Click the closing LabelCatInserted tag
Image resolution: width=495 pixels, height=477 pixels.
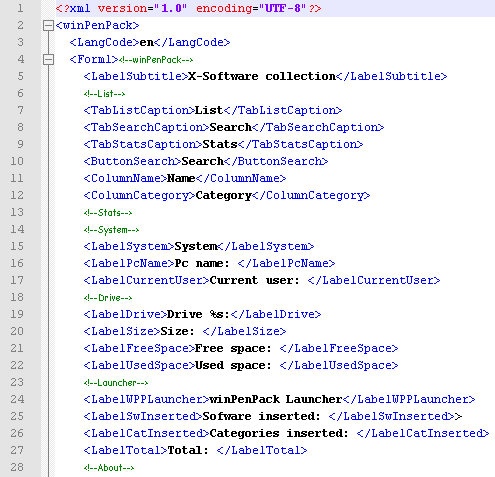point(423,433)
